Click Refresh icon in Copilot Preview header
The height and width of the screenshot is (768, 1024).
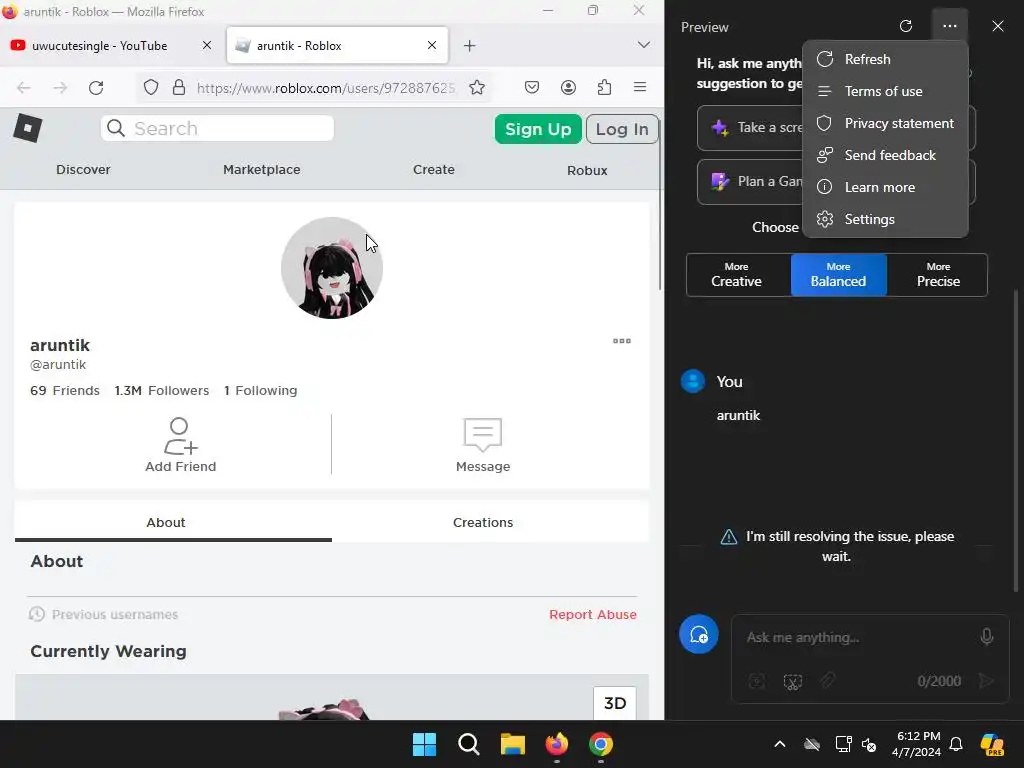point(906,26)
